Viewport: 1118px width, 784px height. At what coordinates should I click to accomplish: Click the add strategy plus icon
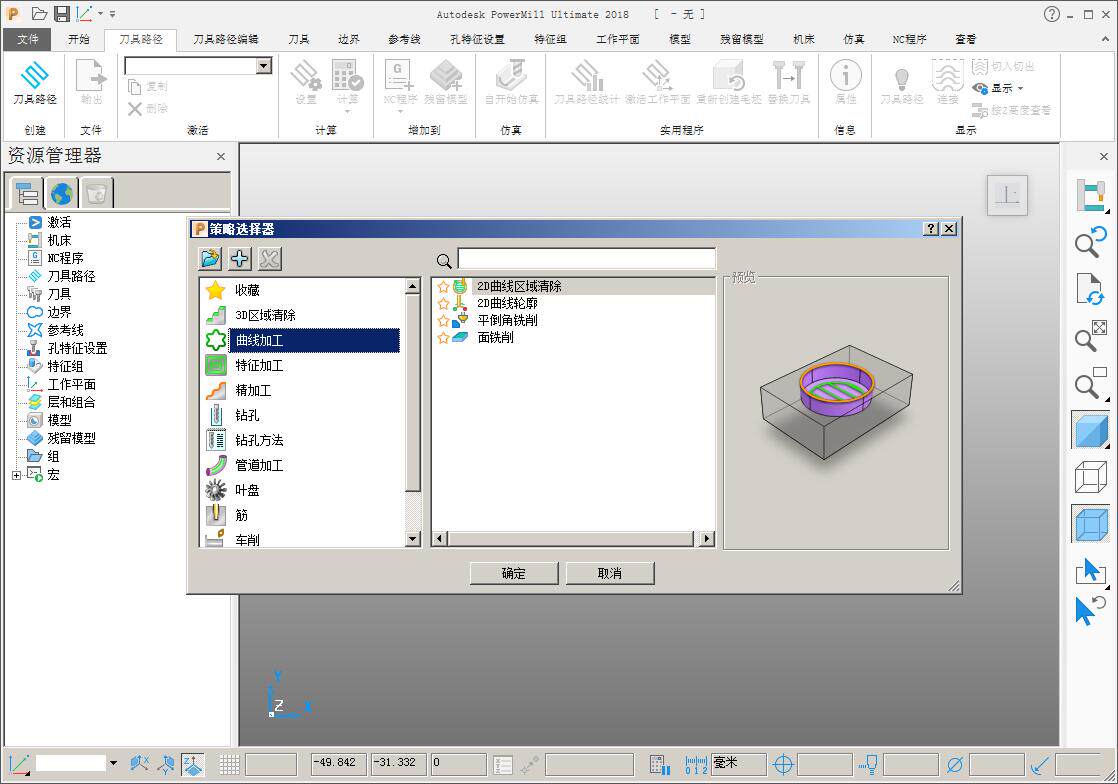tap(240, 258)
